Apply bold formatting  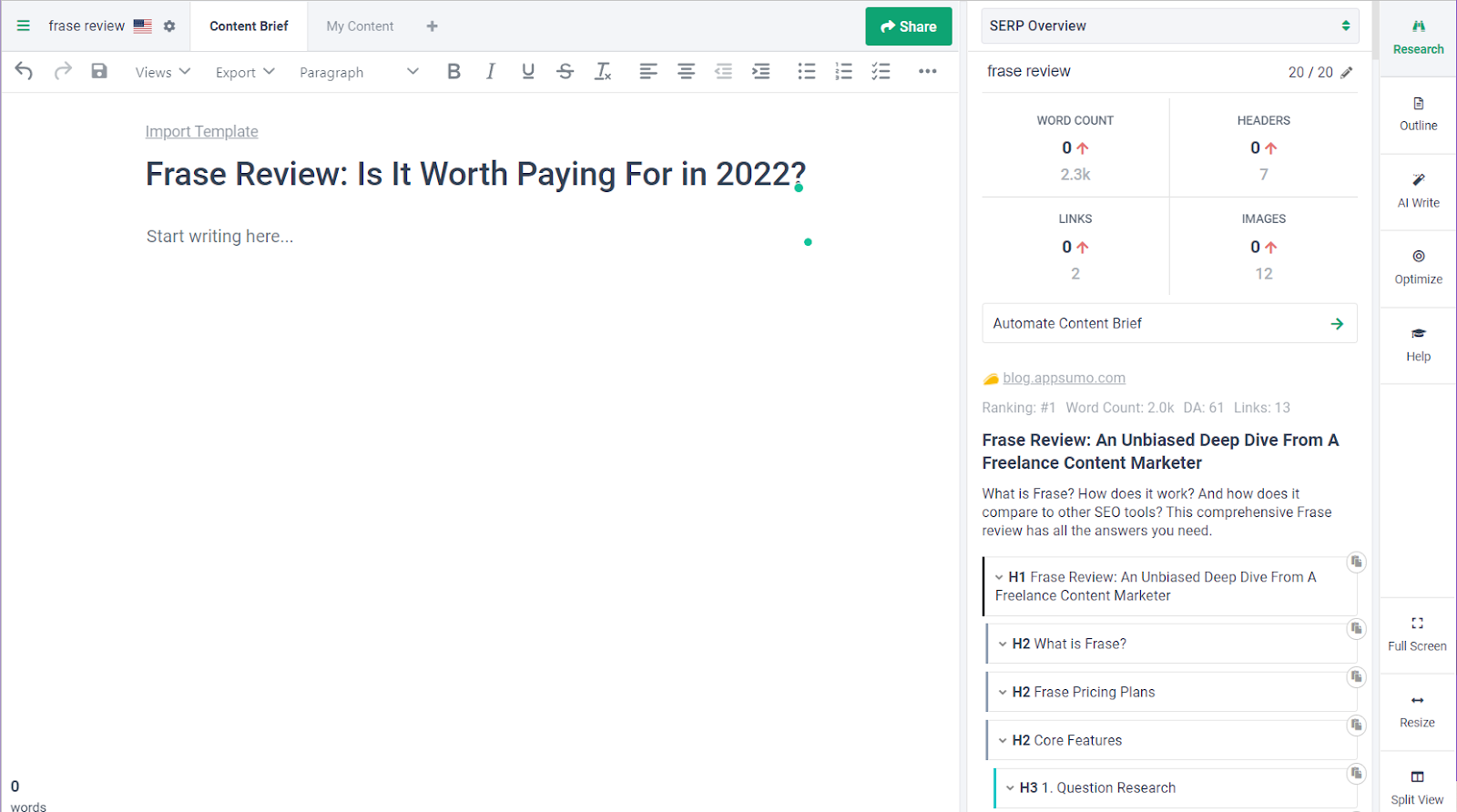(x=453, y=71)
